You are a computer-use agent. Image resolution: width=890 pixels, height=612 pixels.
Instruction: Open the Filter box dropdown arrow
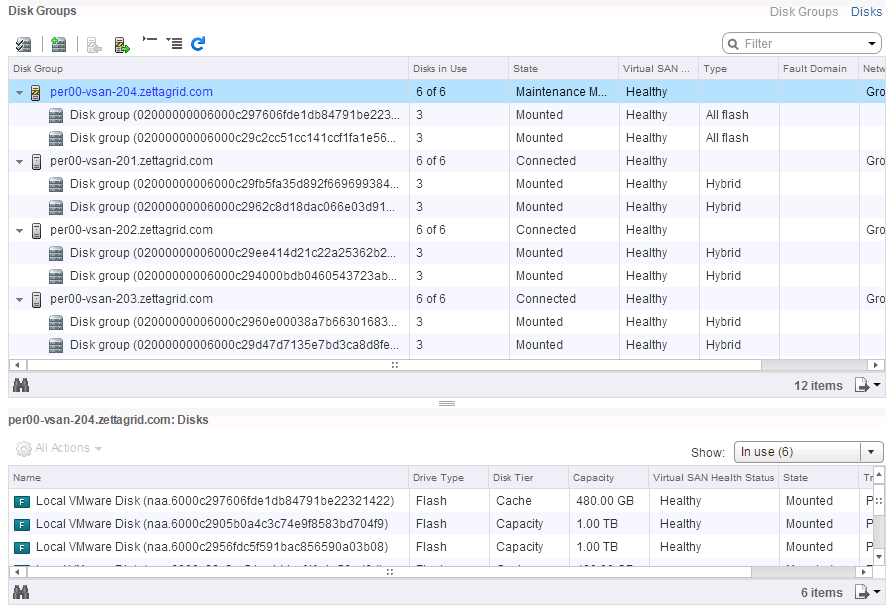[872, 44]
